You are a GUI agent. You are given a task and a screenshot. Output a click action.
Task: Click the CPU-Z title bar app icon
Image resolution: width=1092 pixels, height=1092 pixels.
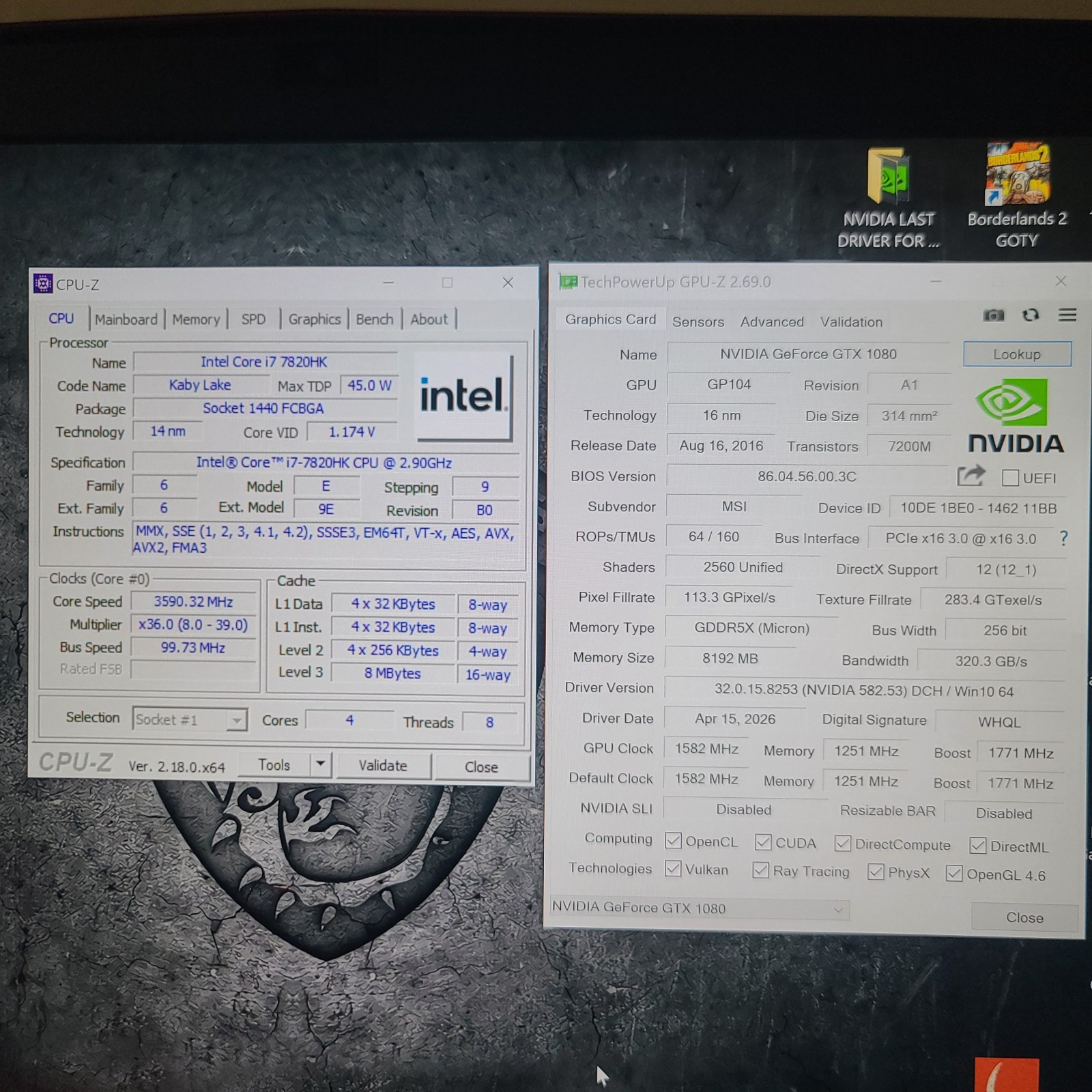43,283
